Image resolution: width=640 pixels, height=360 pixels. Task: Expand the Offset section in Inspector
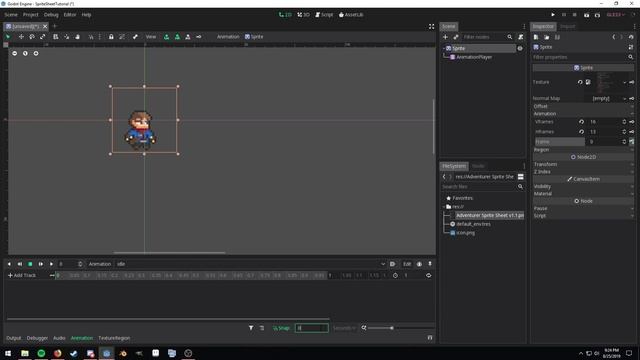pos(583,106)
